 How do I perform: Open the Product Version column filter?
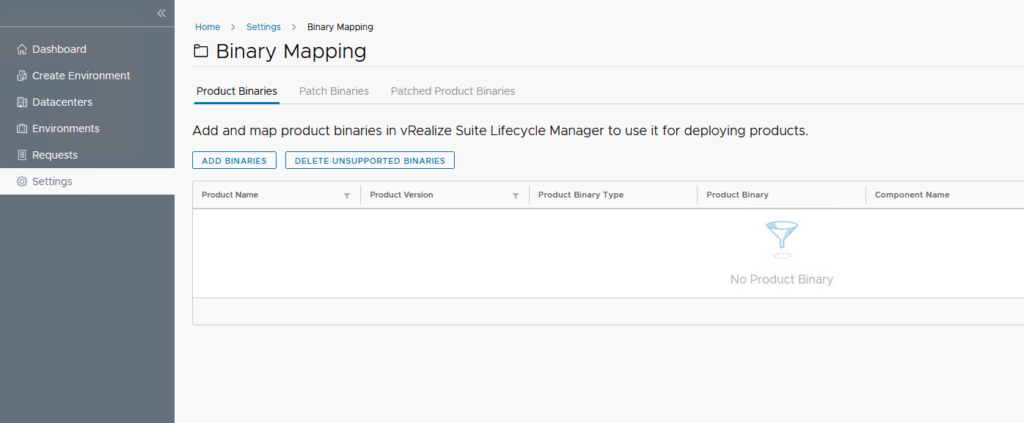(x=515, y=196)
